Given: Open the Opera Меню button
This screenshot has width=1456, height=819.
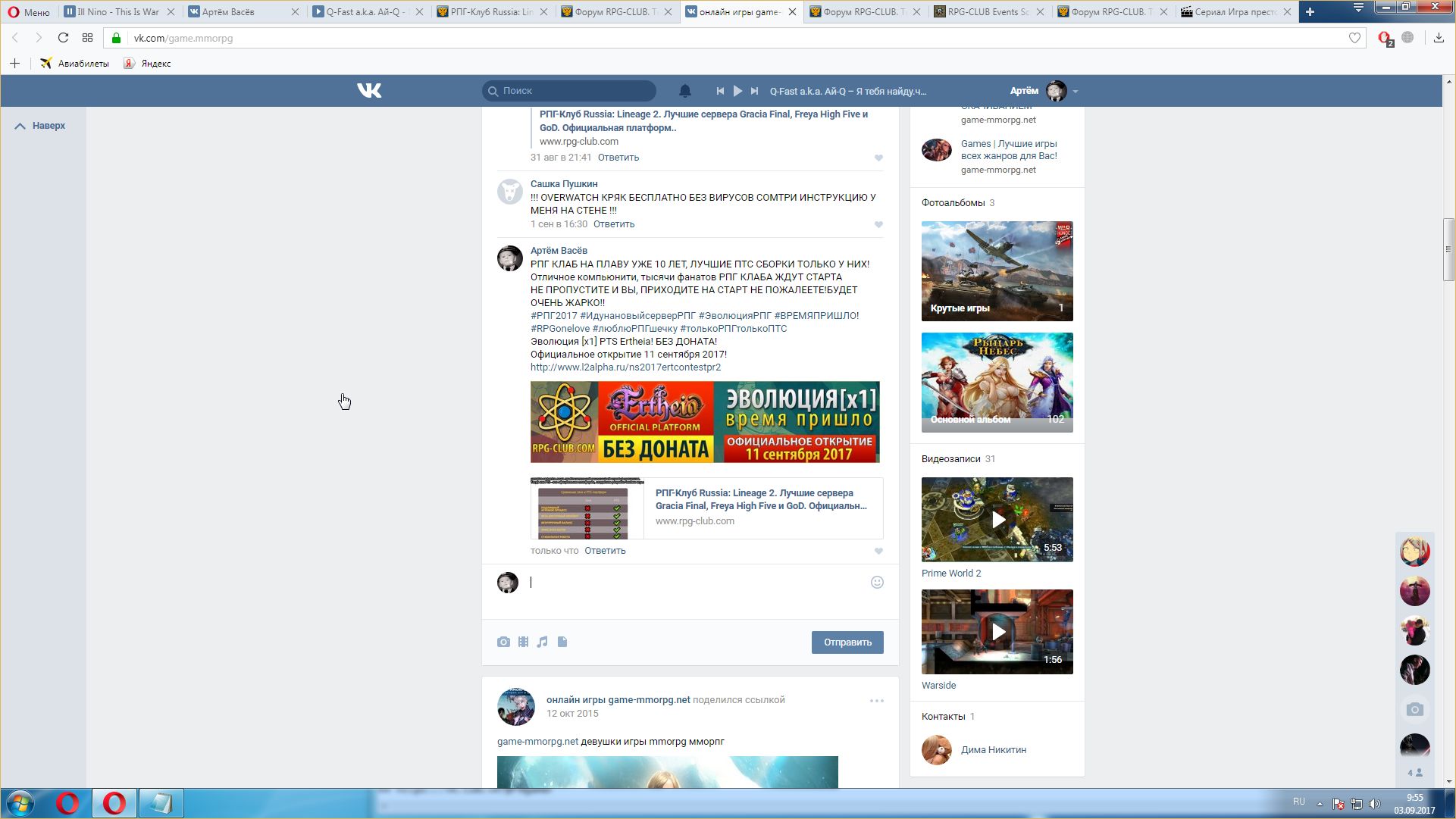Looking at the screenshot, I should click(x=29, y=12).
